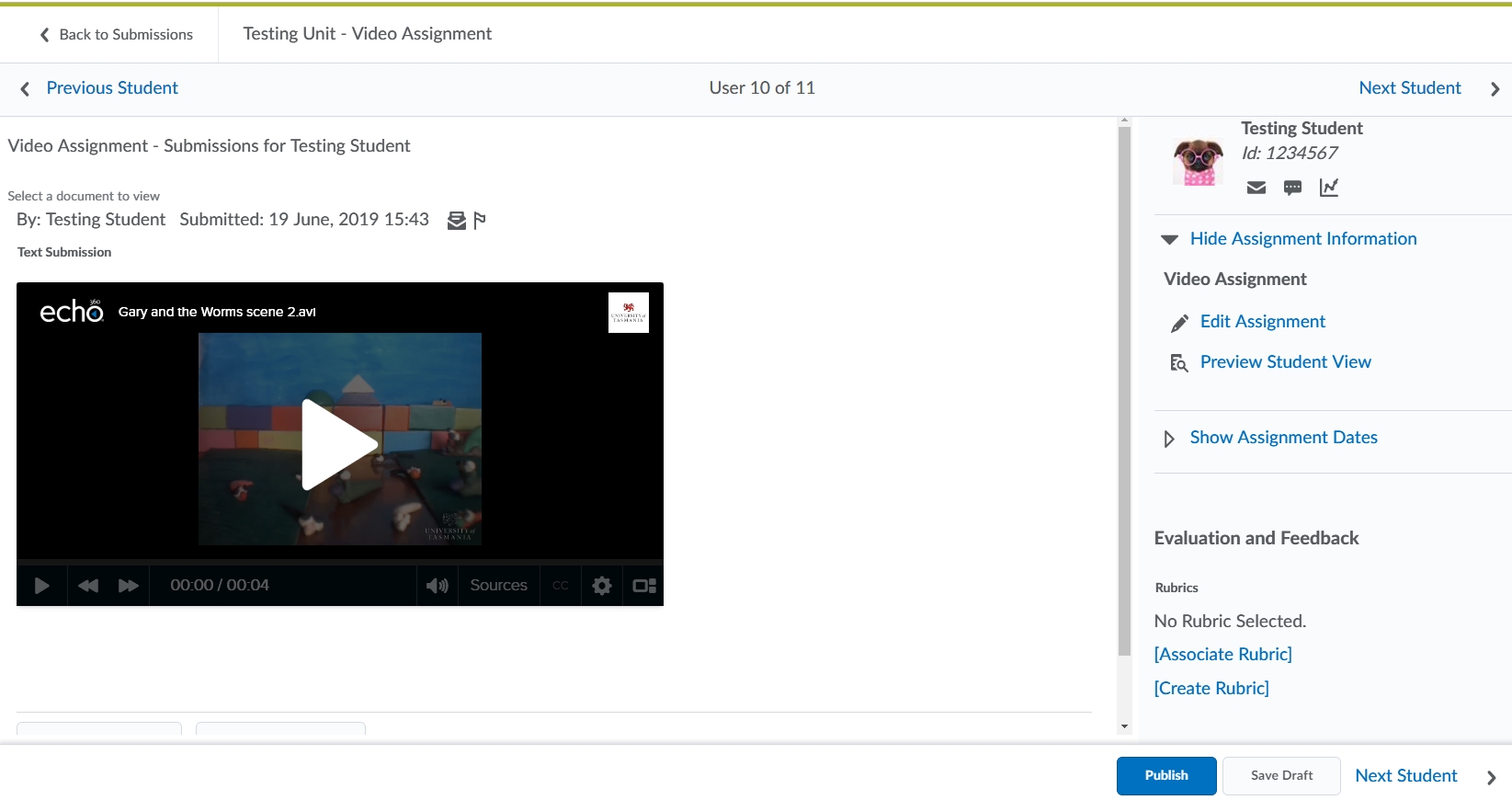The width and height of the screenshot is (1512, 800).
Task: Go back to Submissions list
Action: [116, 34]
